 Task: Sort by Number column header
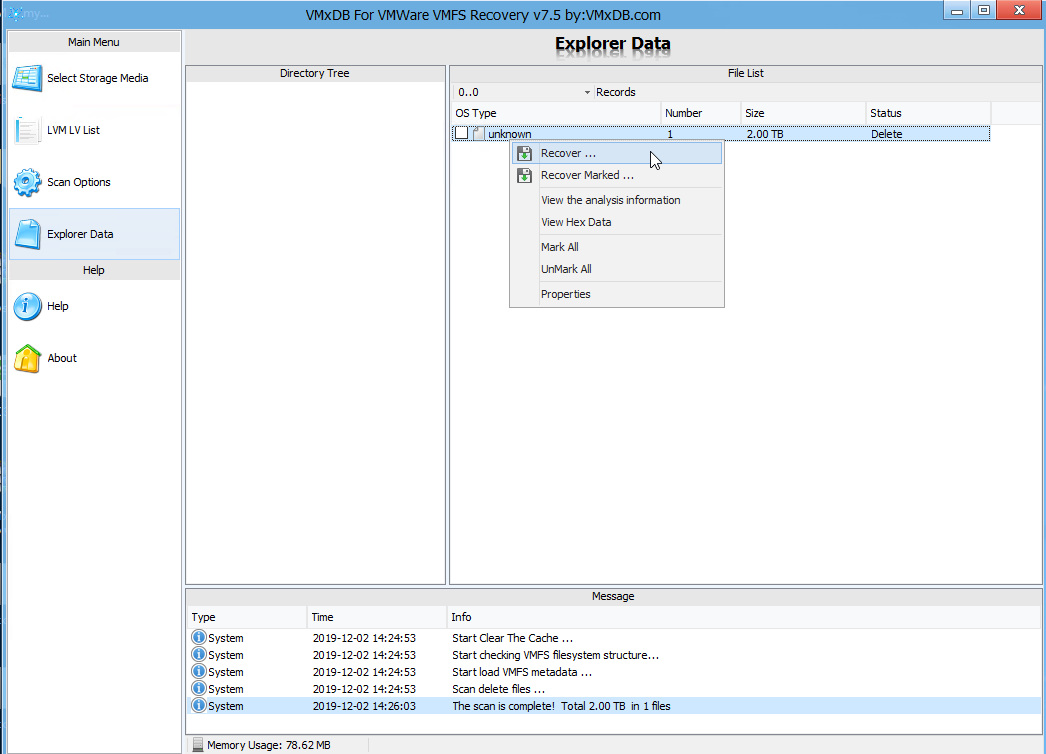(x=700, y=113)
